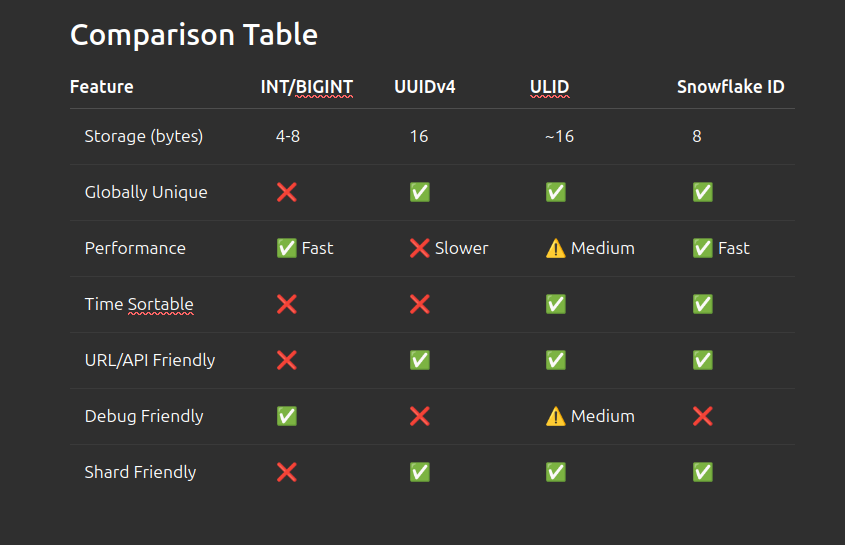Click the ULID column header
The image size is (845, 545).
549,87
